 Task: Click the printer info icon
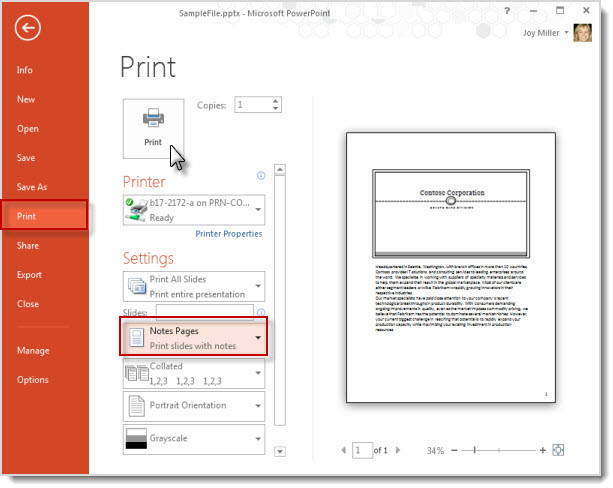(261, 176)
